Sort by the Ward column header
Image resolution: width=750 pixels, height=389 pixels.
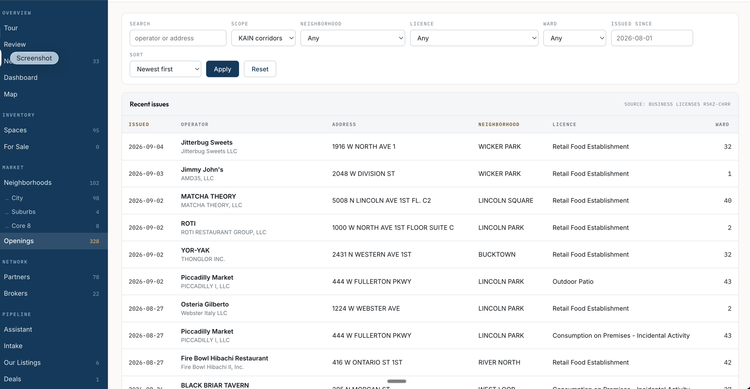722,124
